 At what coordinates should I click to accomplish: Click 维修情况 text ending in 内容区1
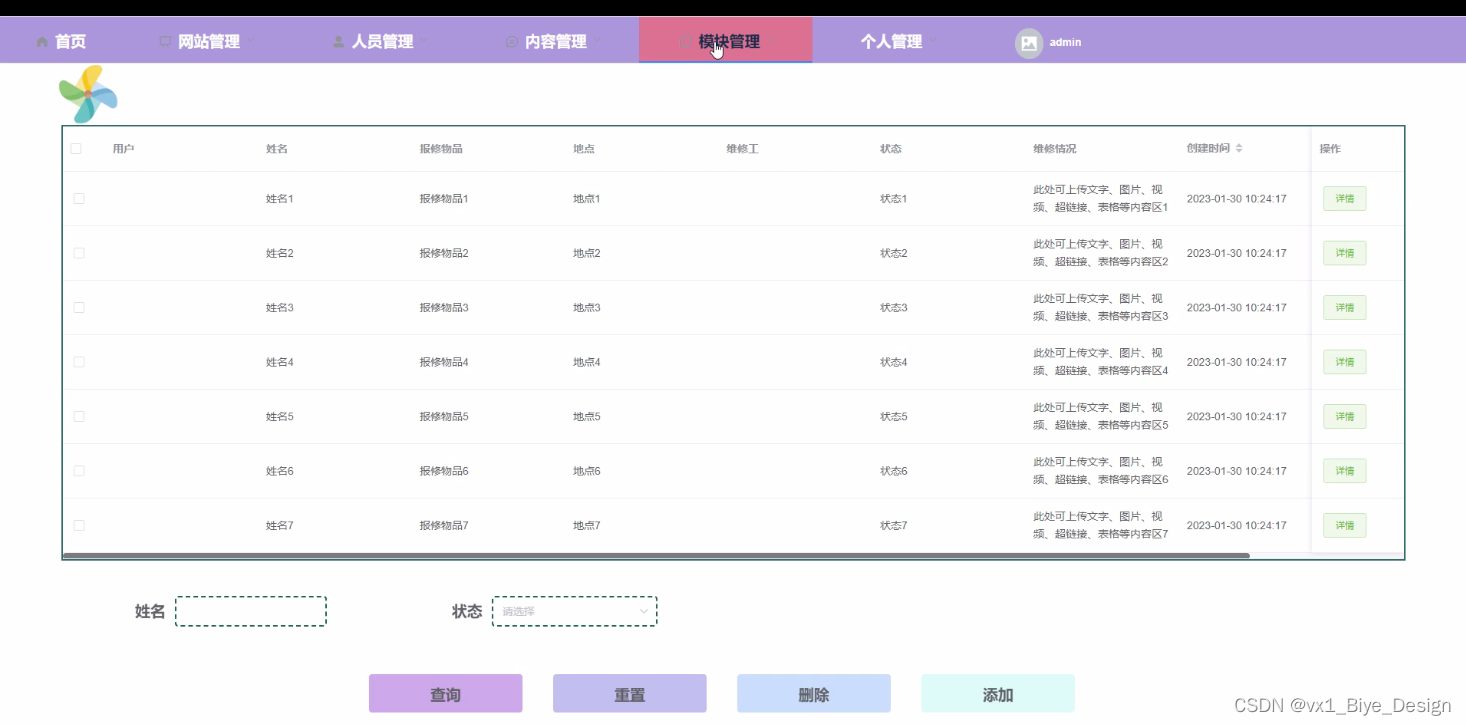(1101, 198)
